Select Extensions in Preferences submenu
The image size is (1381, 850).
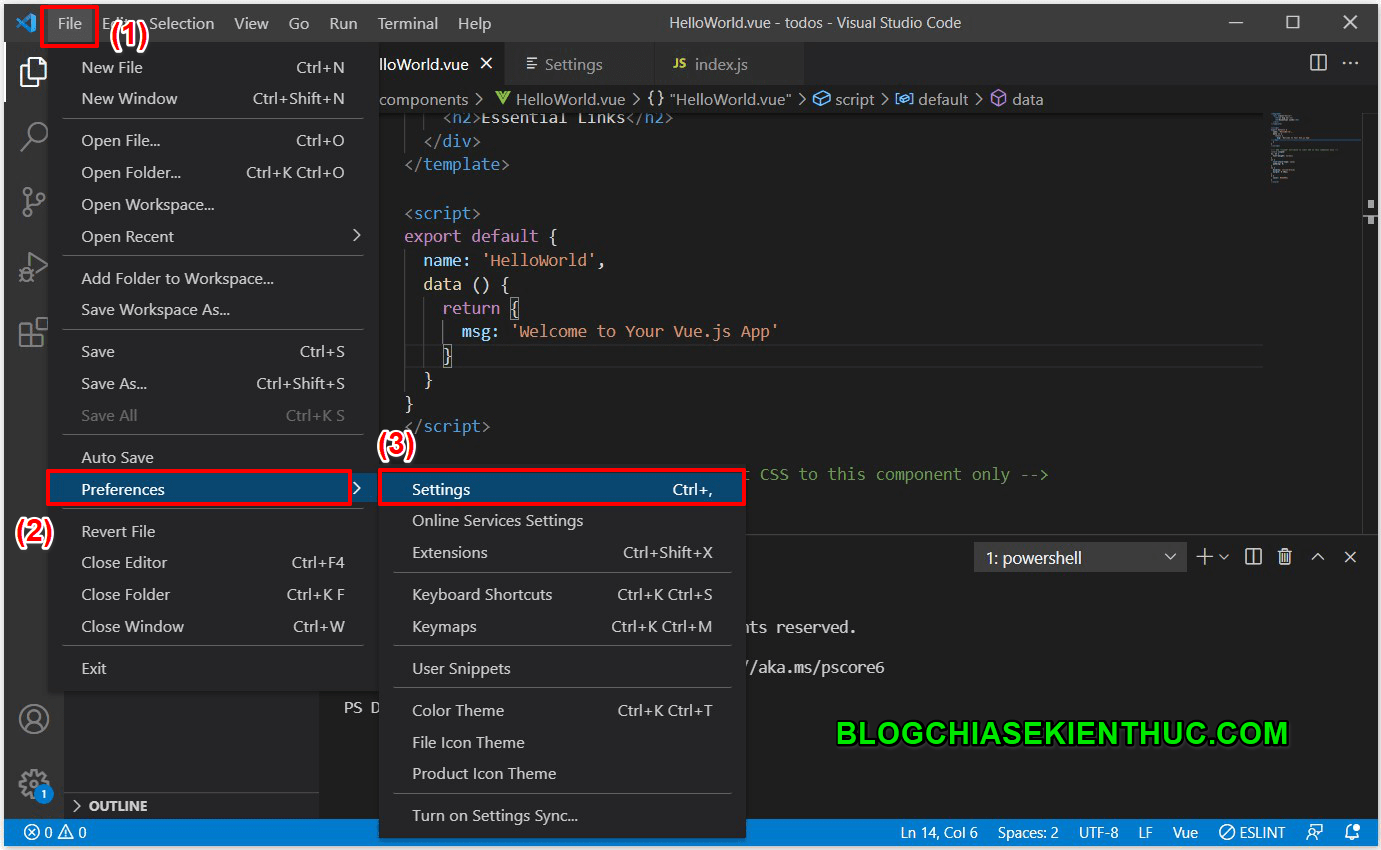(562, 552)
